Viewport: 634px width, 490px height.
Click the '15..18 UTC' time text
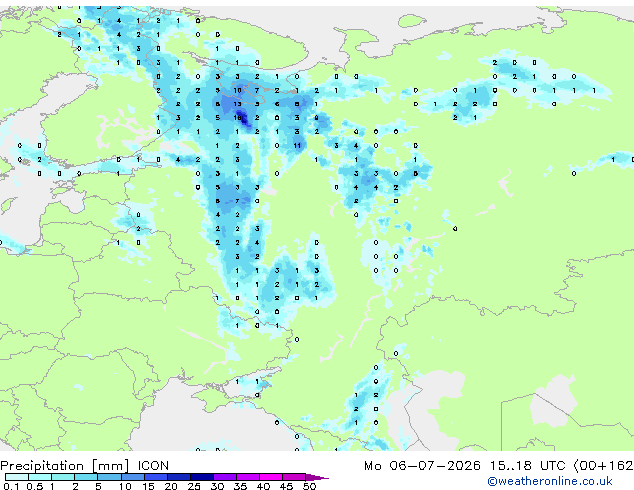(x=528, y=466)
